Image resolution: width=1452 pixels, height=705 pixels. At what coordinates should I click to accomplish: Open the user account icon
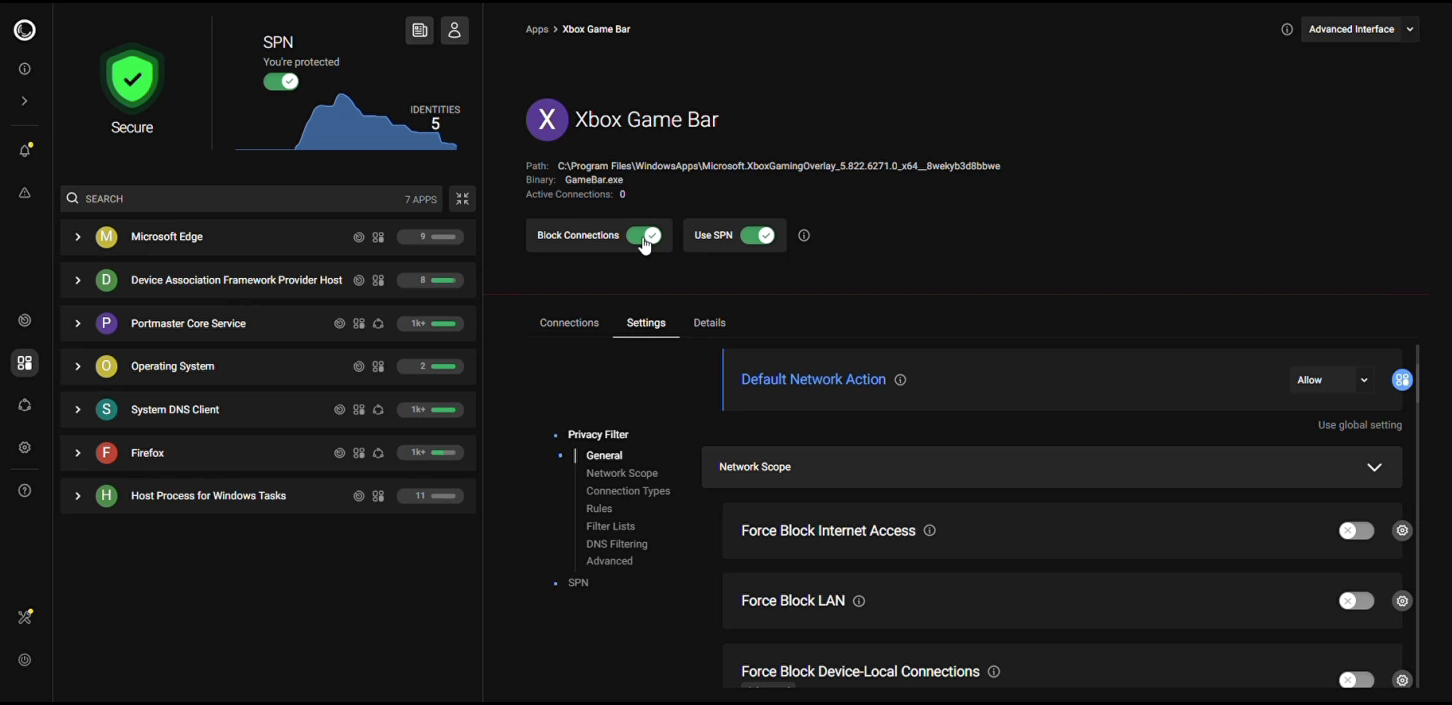[455, 31]
